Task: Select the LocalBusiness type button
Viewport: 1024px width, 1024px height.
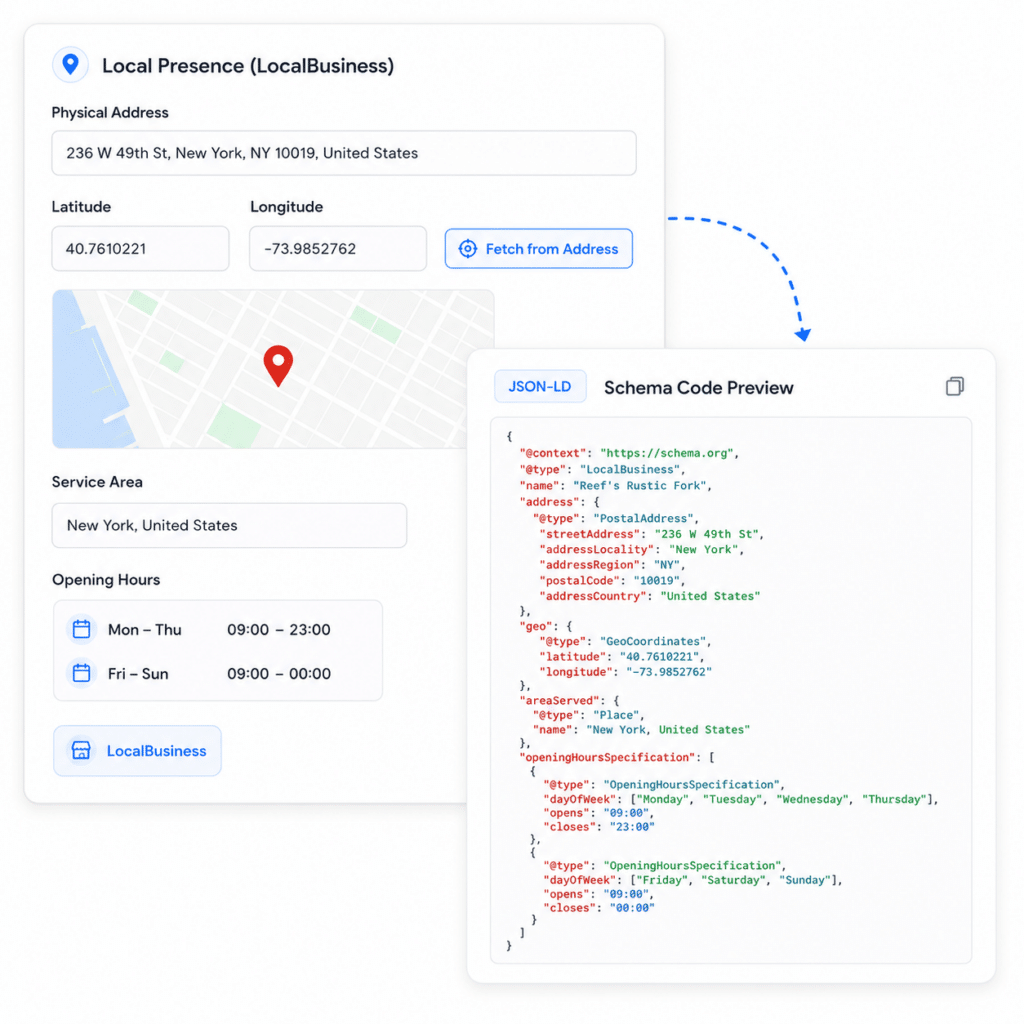Action: pyautogui.click(x=137, y=750)
